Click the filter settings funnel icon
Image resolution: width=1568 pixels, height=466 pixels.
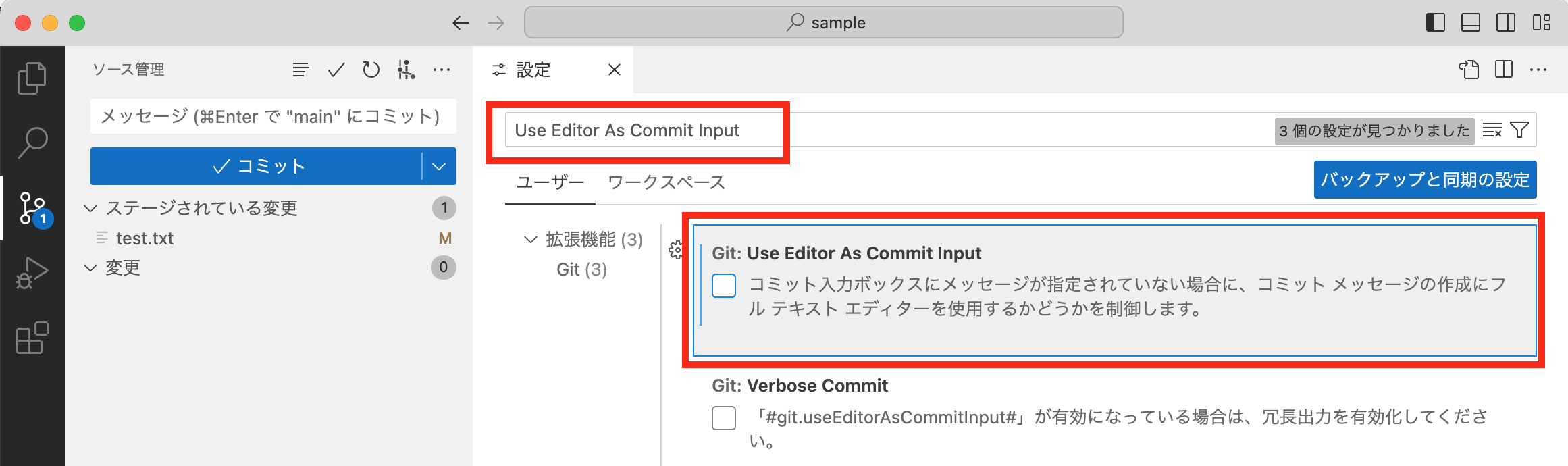click(x=1519, y=130)
